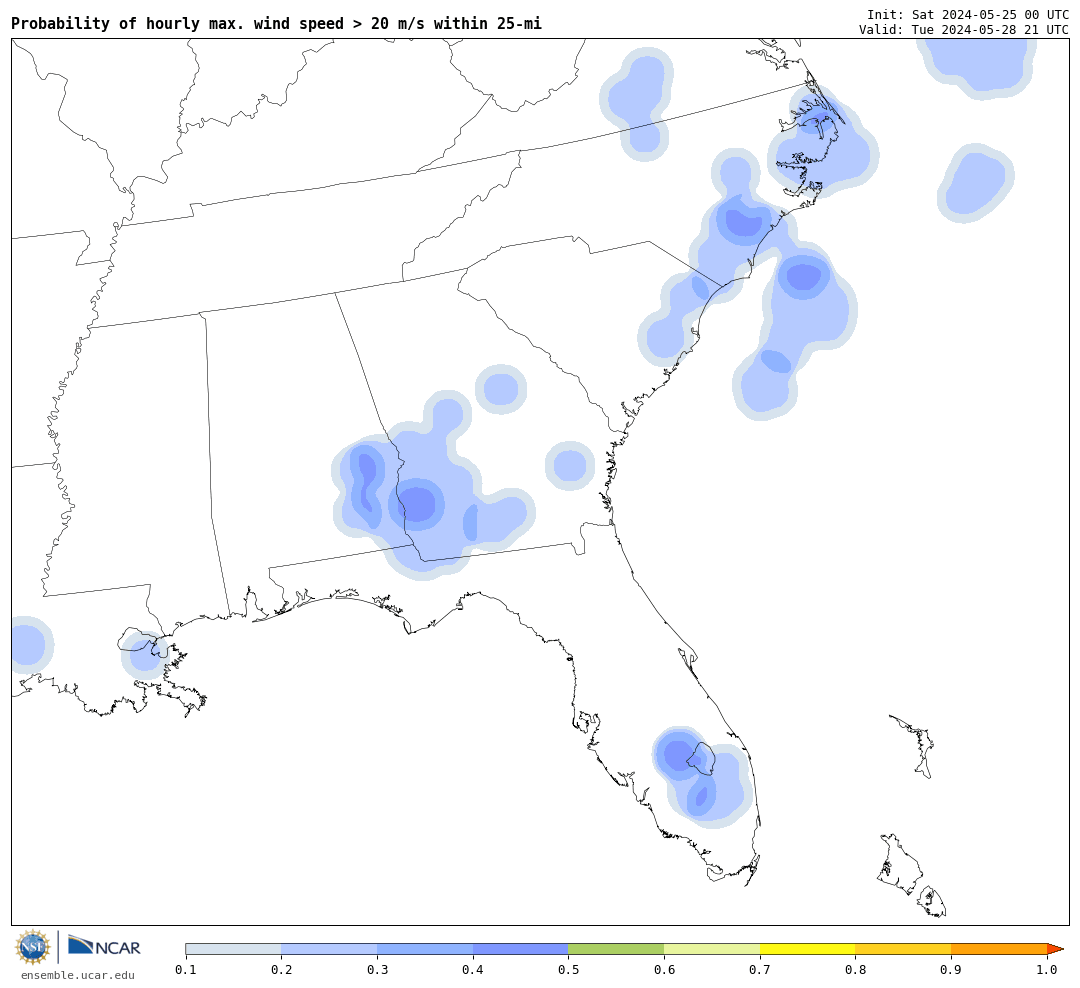Click the NCAR logo

point(104,945)
